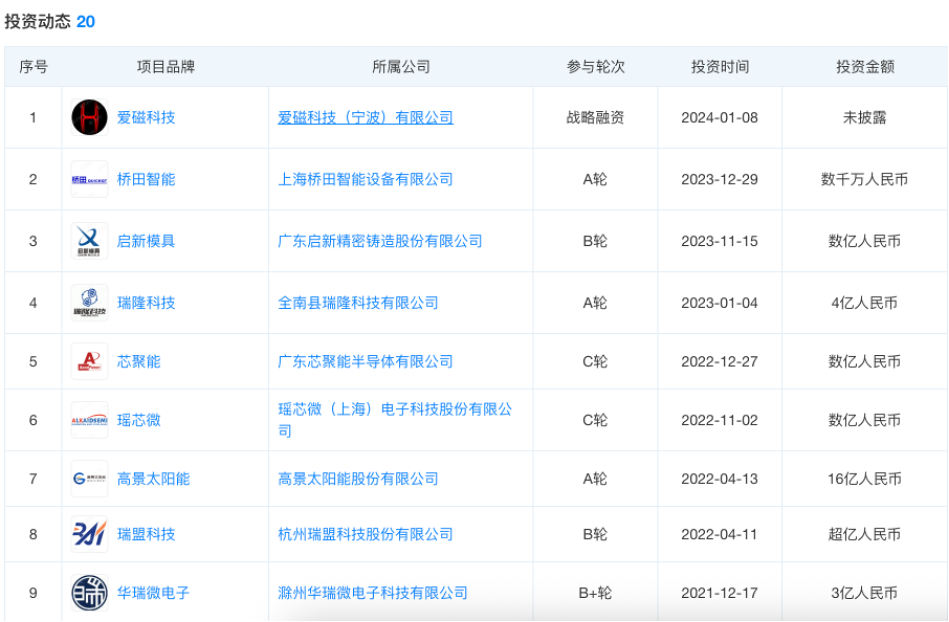Open company 杭州瑞盟科技股份有限公司
This screenshot has height=622, width=949.
(366, 534)
